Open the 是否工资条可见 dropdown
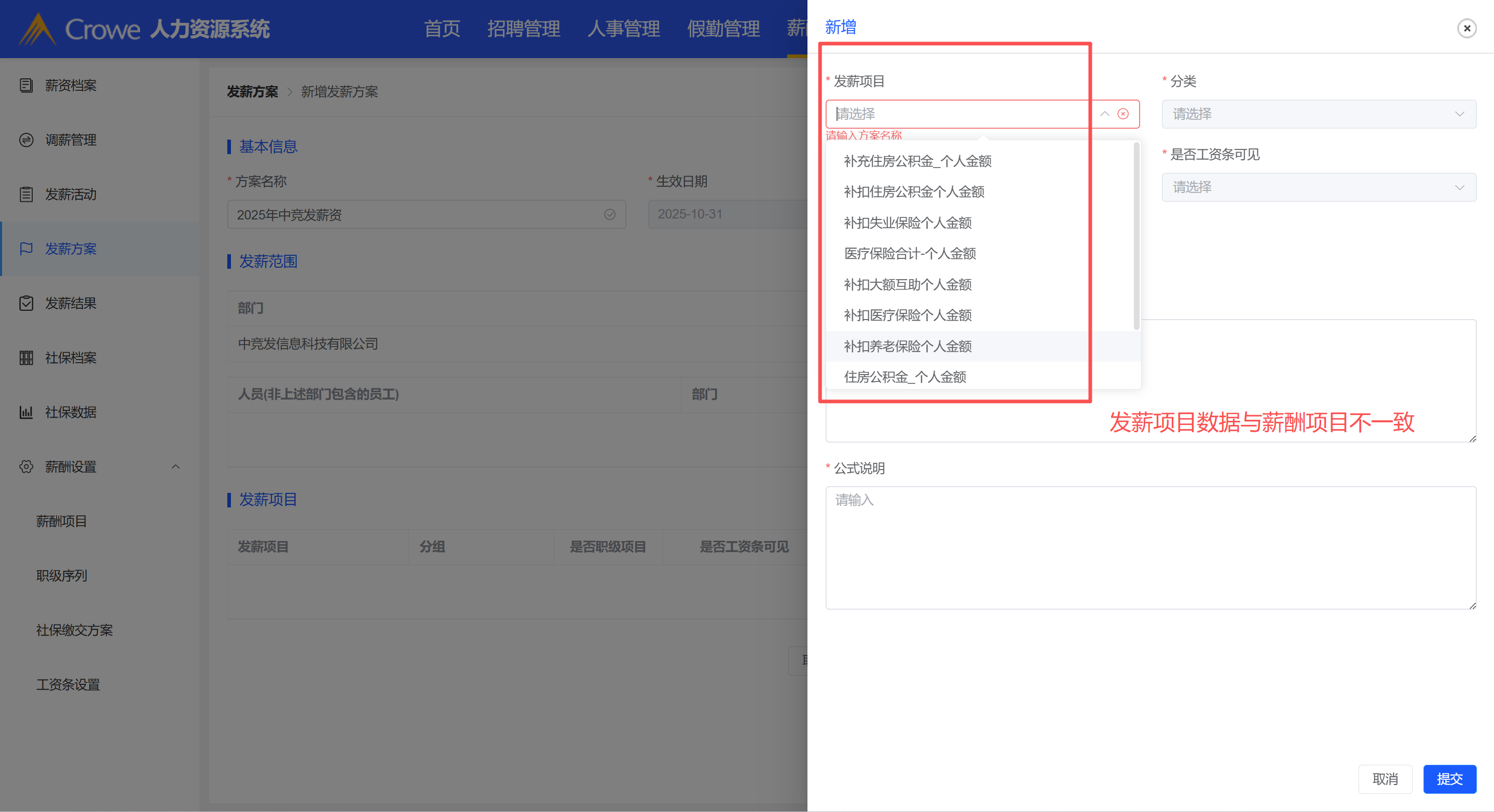Screen dimensions: 1494x812 coord(1318,187)
